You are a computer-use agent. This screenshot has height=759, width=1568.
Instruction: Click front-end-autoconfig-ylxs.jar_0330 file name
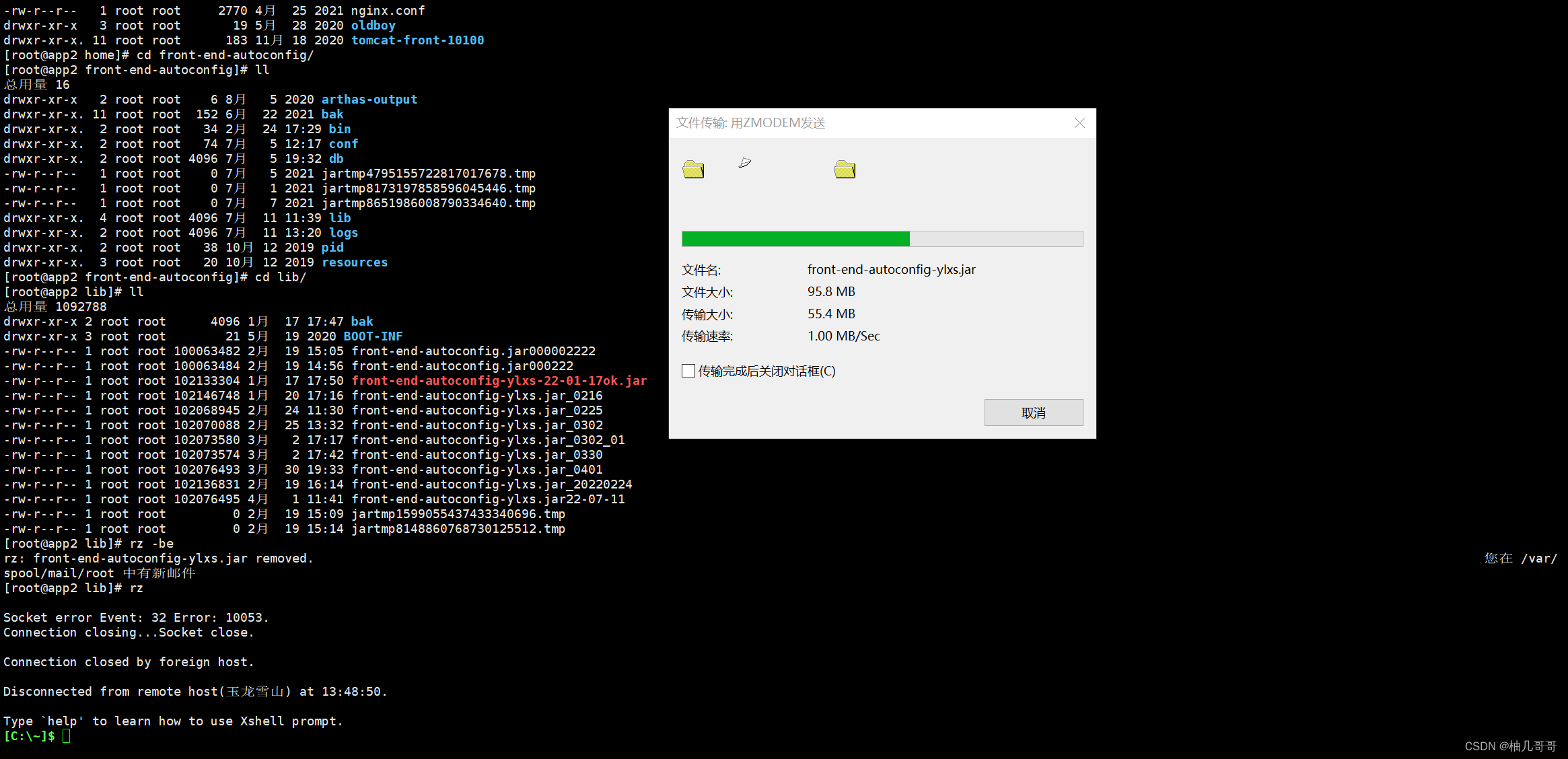tap(477, 455)
